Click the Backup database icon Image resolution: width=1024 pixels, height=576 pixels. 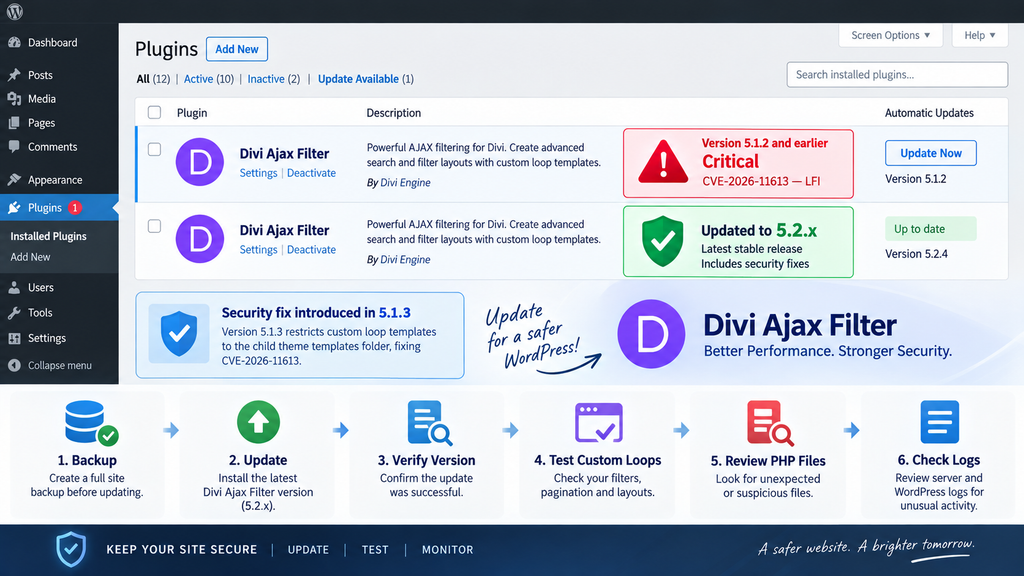click(91, 423)
